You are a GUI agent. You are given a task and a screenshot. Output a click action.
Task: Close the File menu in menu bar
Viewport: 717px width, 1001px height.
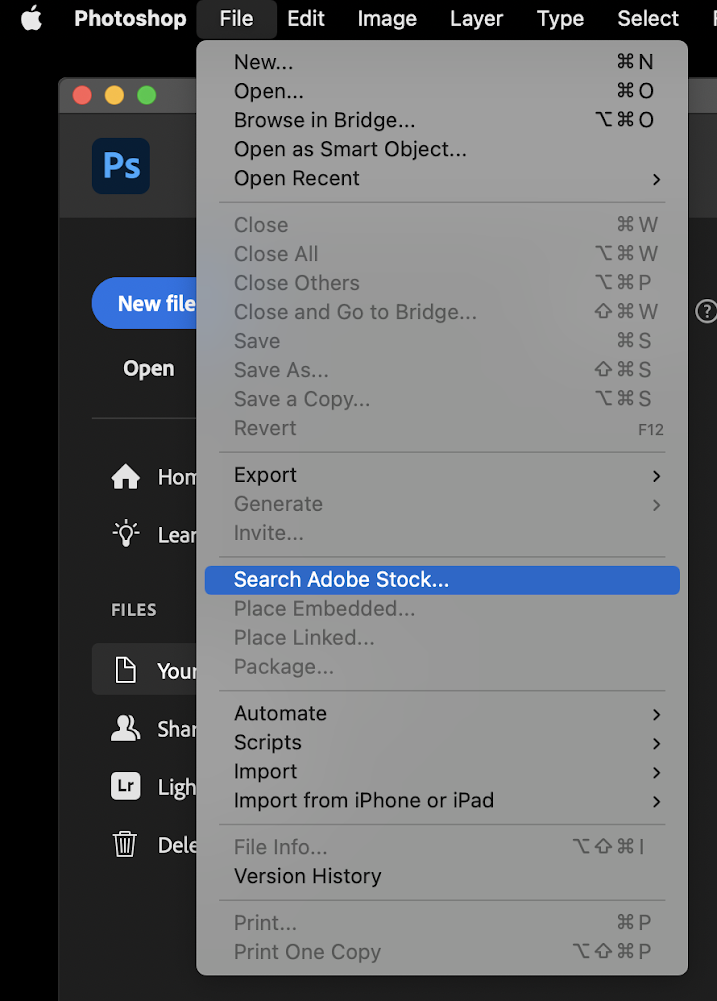point(236,19)
